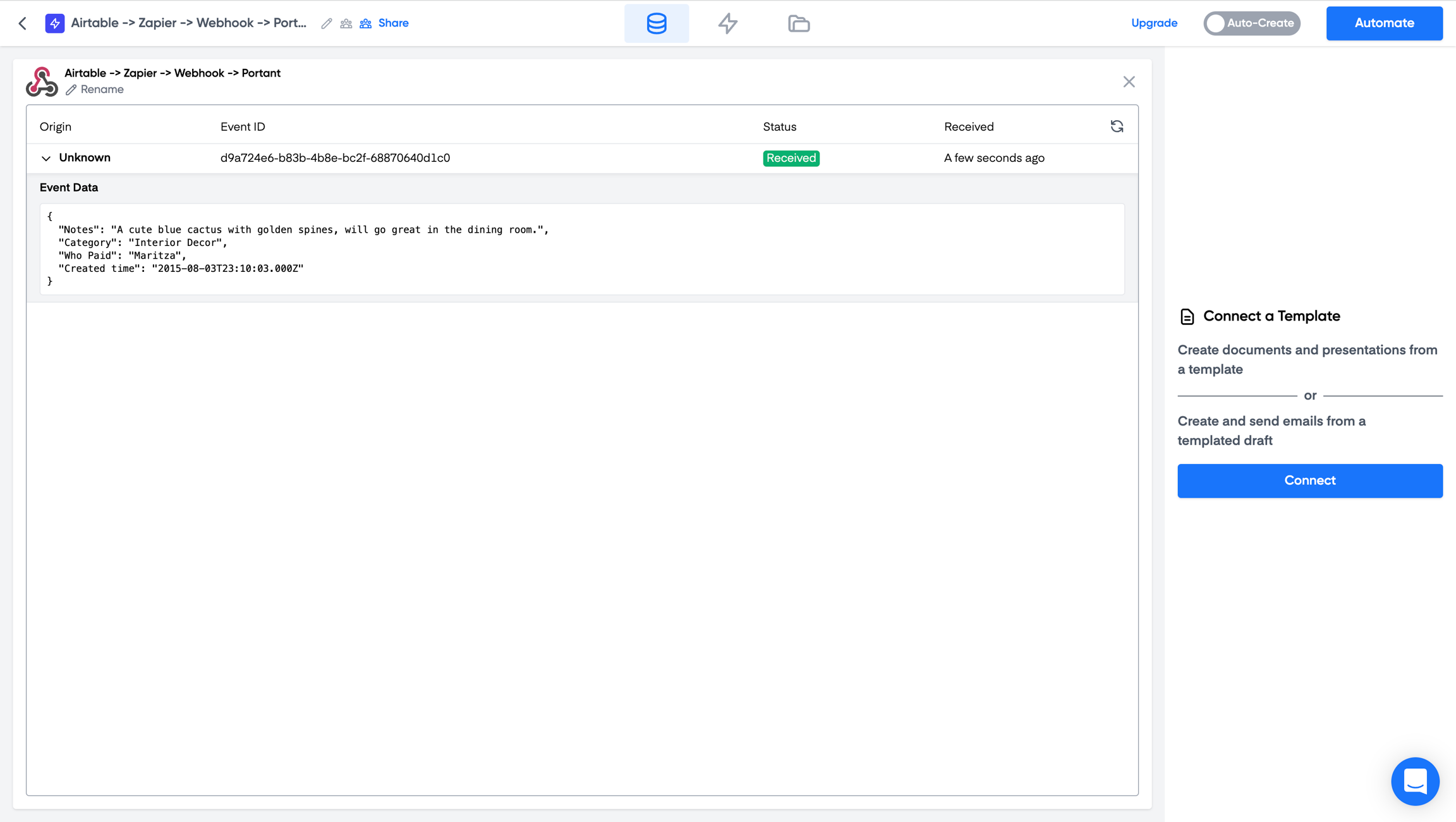Screen dimensions: 1456x822
Task: Click the Upgrade link
Action: pos(1154,23)
